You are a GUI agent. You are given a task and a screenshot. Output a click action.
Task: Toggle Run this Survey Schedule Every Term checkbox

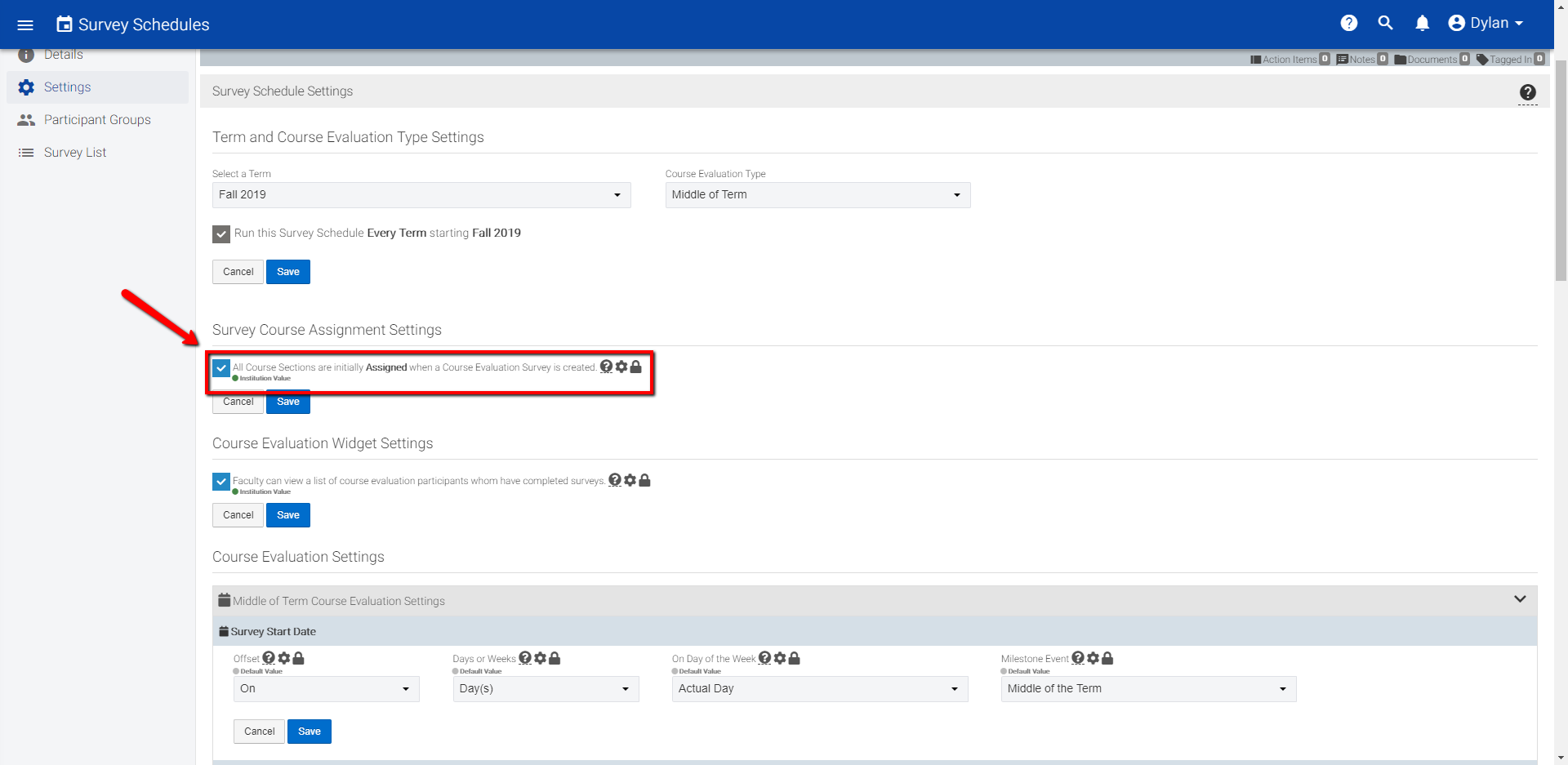(221, 234)
